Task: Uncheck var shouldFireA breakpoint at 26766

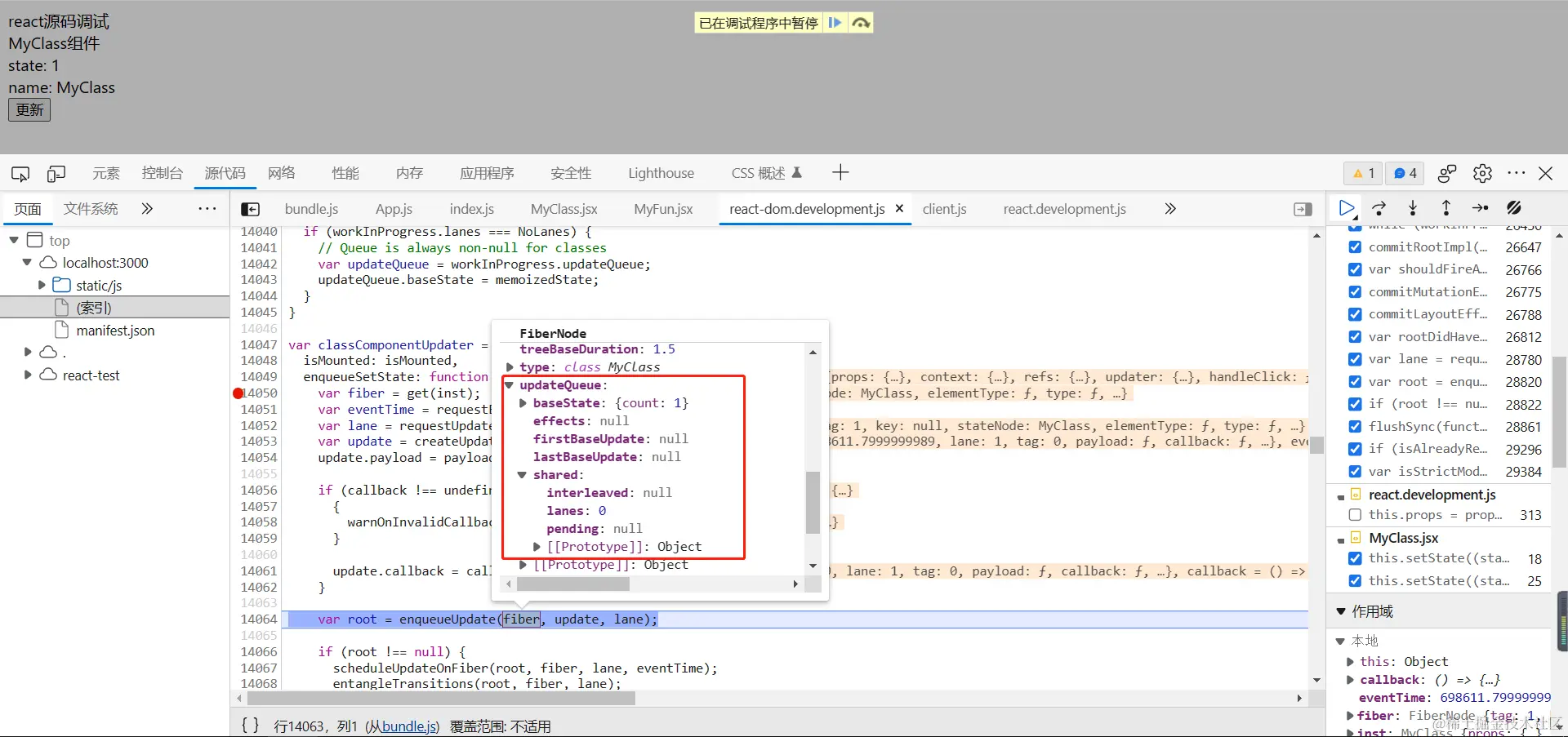Action: coord(1355,269)
